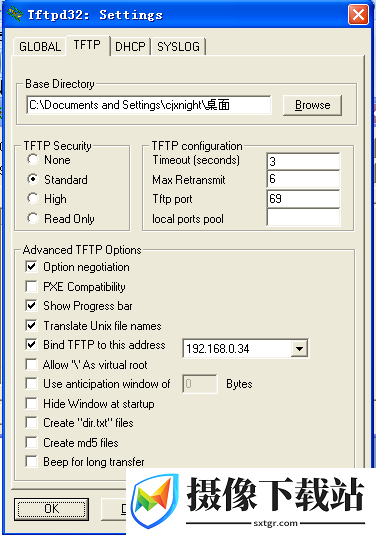Viewport: 376px width, 535px height.
Task: Toggle Show Progress bar checkbox
Action: click(x=31, y=305)
